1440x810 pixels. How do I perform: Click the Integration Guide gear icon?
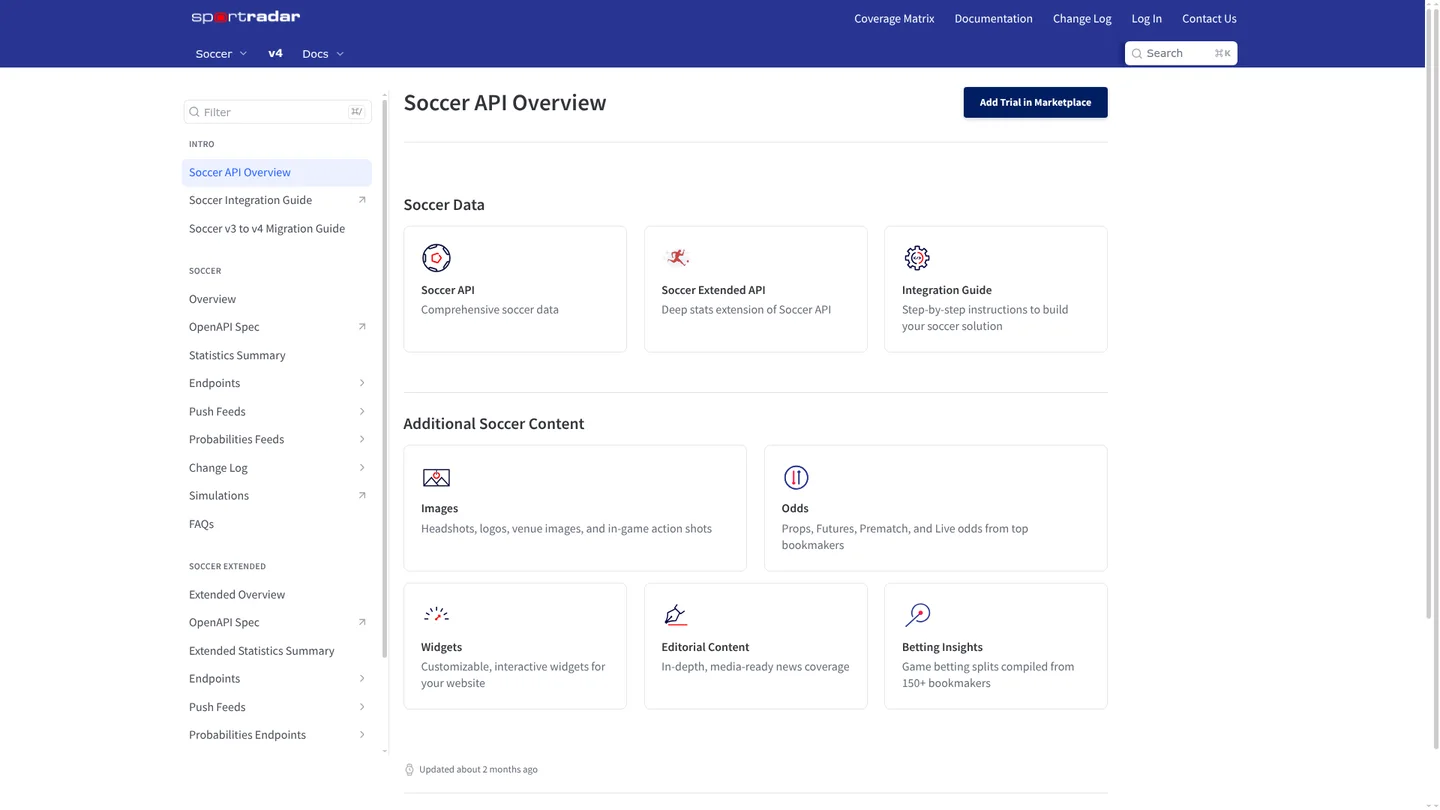click(x=917, y=258)
